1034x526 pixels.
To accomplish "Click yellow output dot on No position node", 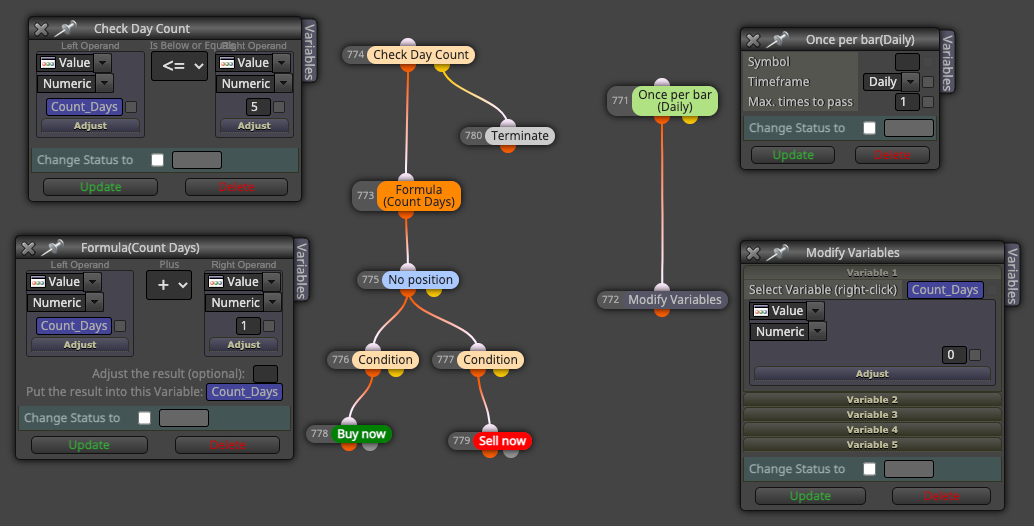I will (433, 291).
